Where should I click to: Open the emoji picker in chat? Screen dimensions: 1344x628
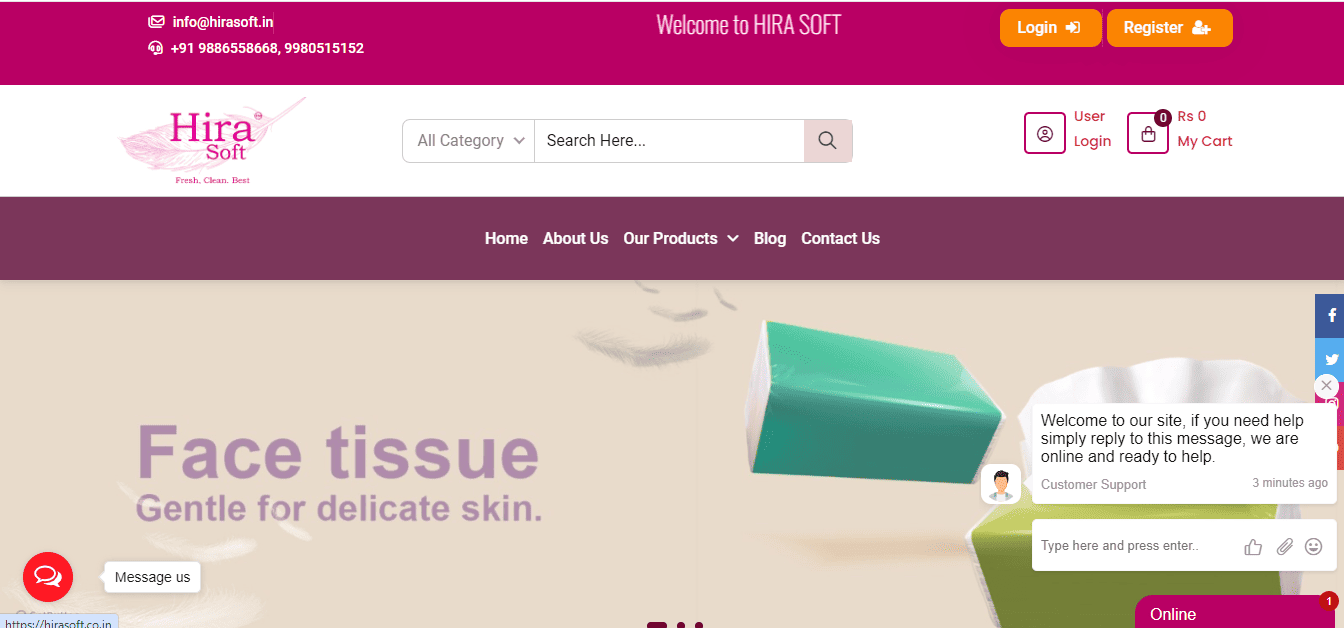(x=1314, y=547)
